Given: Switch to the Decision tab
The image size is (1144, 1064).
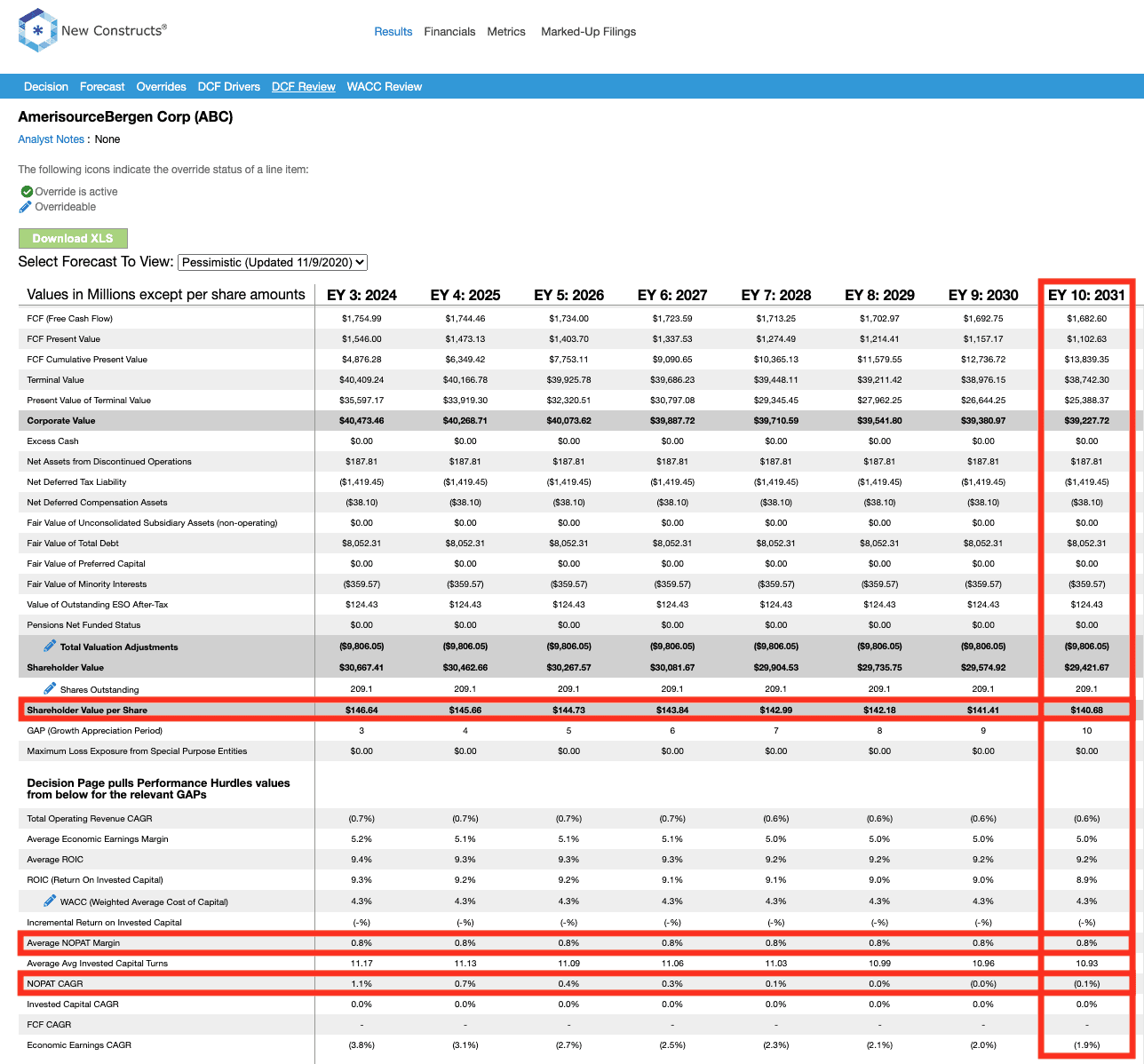Looking at the screenshot, I should coord(46,86).
